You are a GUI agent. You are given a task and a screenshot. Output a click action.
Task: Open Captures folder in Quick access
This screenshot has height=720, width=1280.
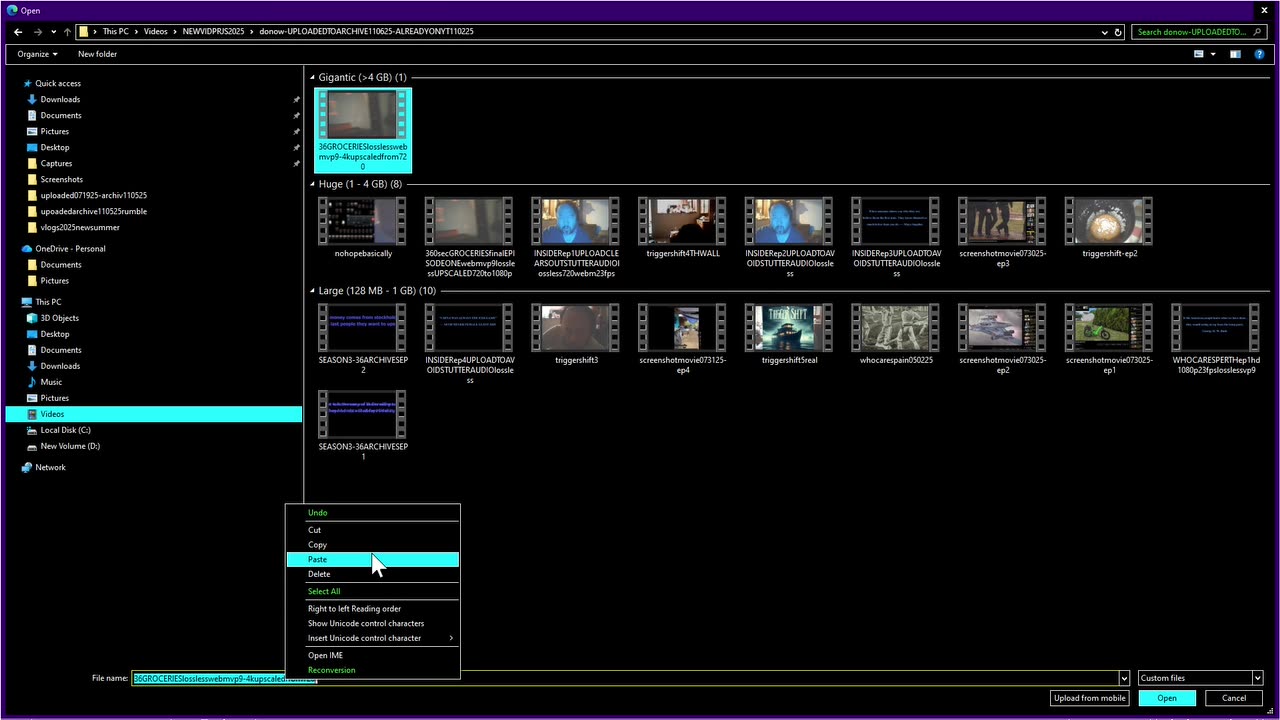pos(56,163)
